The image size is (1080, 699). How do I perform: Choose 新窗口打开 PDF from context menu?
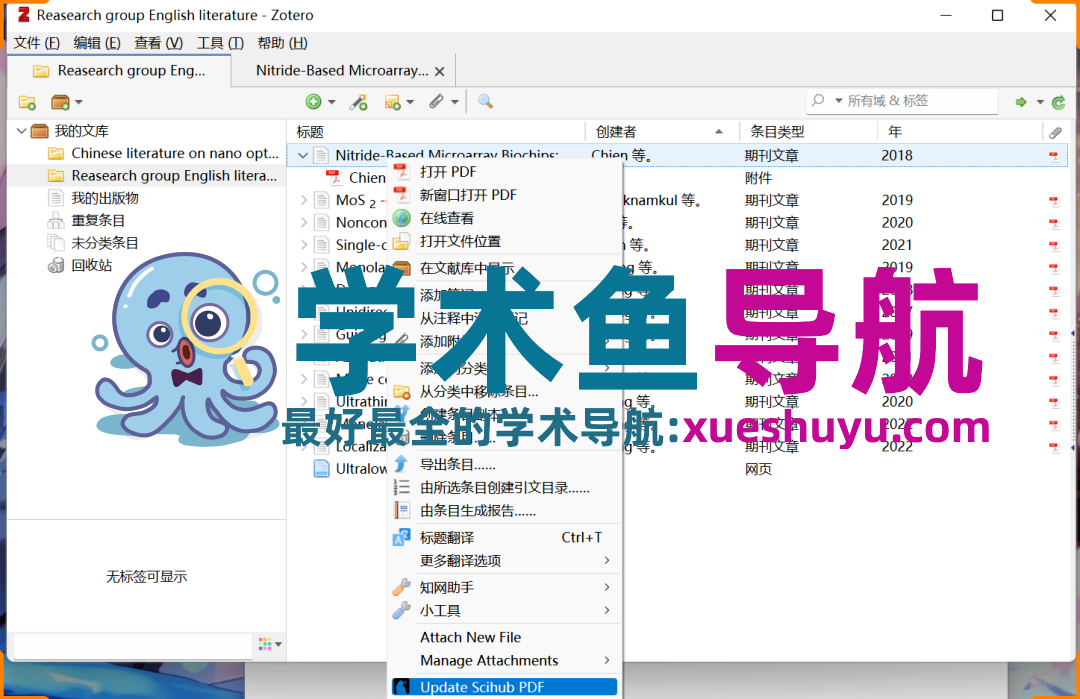(505, 196)
